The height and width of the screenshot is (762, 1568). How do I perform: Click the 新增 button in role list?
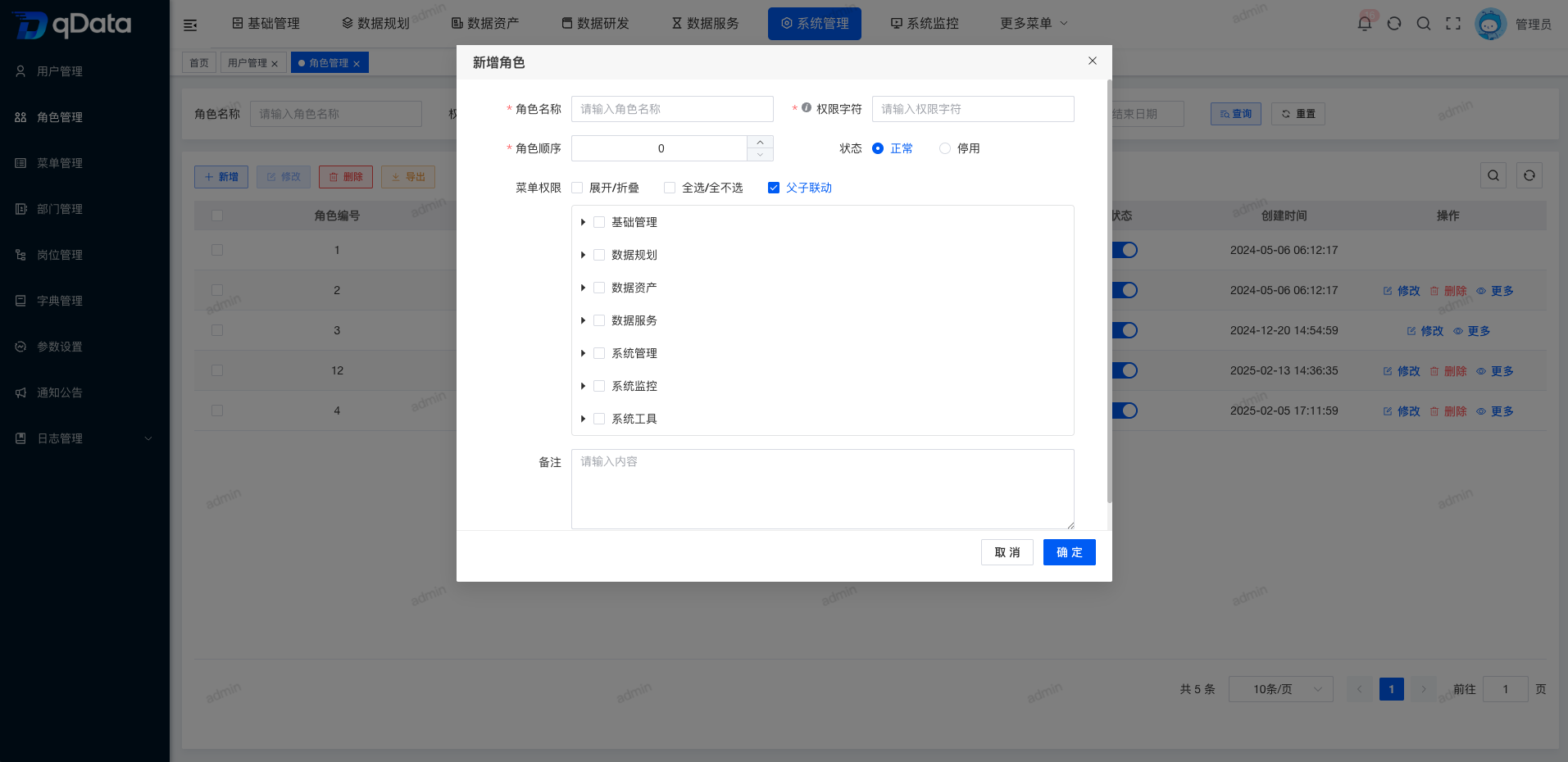tap(221, 177)
